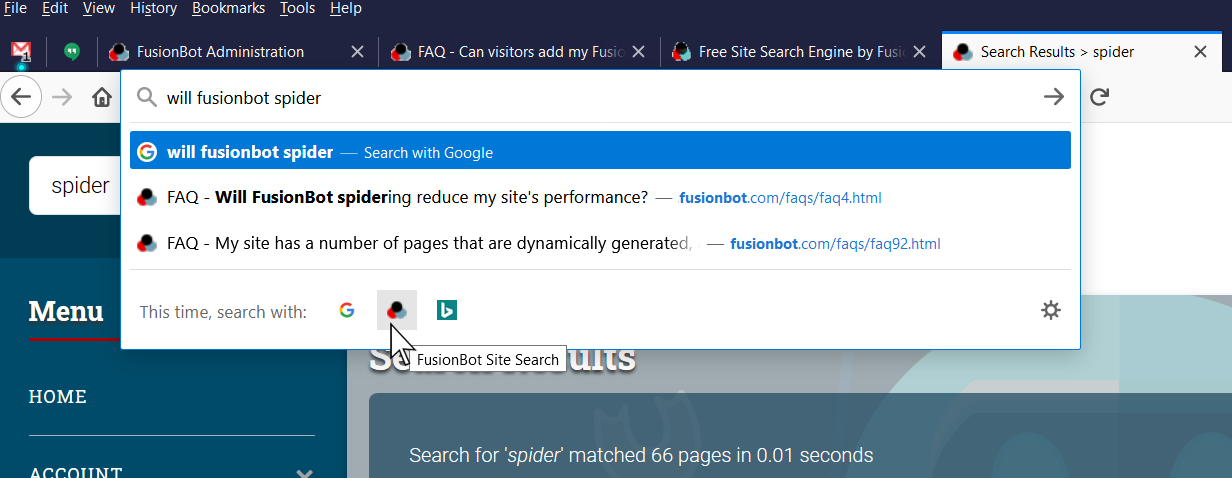1232x478 pixels.
Task: Go to the home page
Action: 101,97
